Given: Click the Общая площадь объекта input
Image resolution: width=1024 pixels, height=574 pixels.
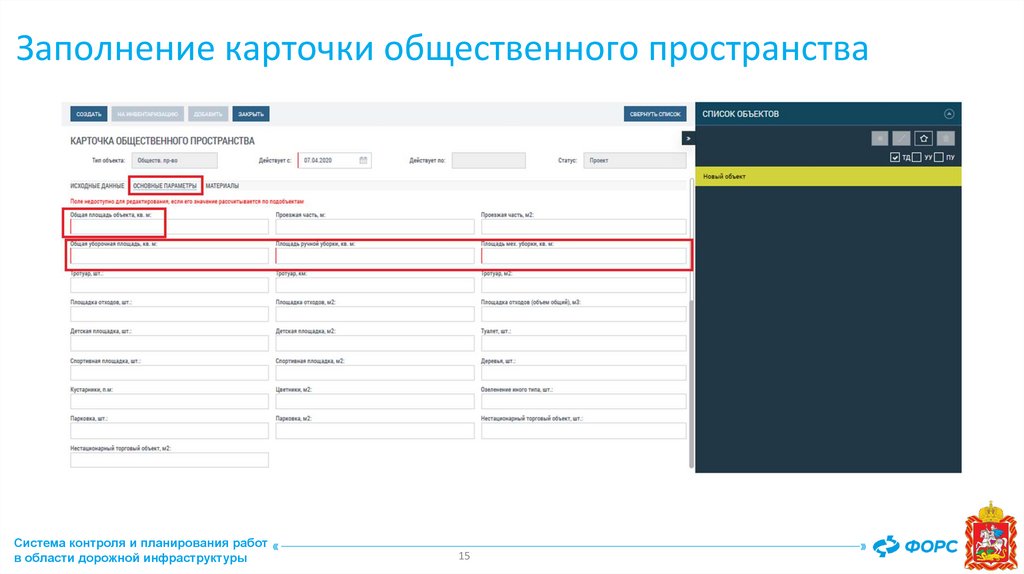Looking at the screenshot, I should click(x=169, y=227).
